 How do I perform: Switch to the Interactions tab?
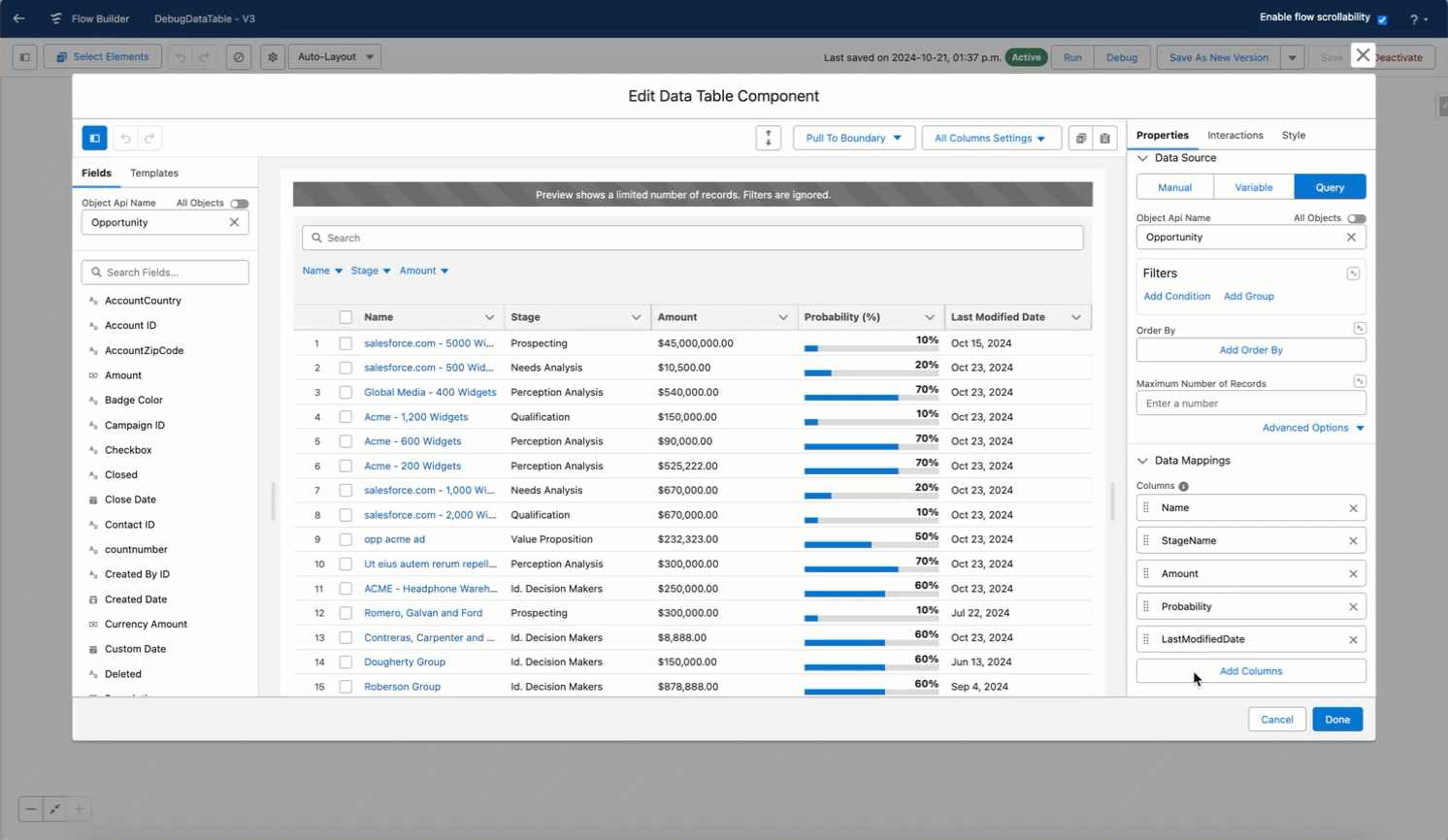click(1234, 135)
